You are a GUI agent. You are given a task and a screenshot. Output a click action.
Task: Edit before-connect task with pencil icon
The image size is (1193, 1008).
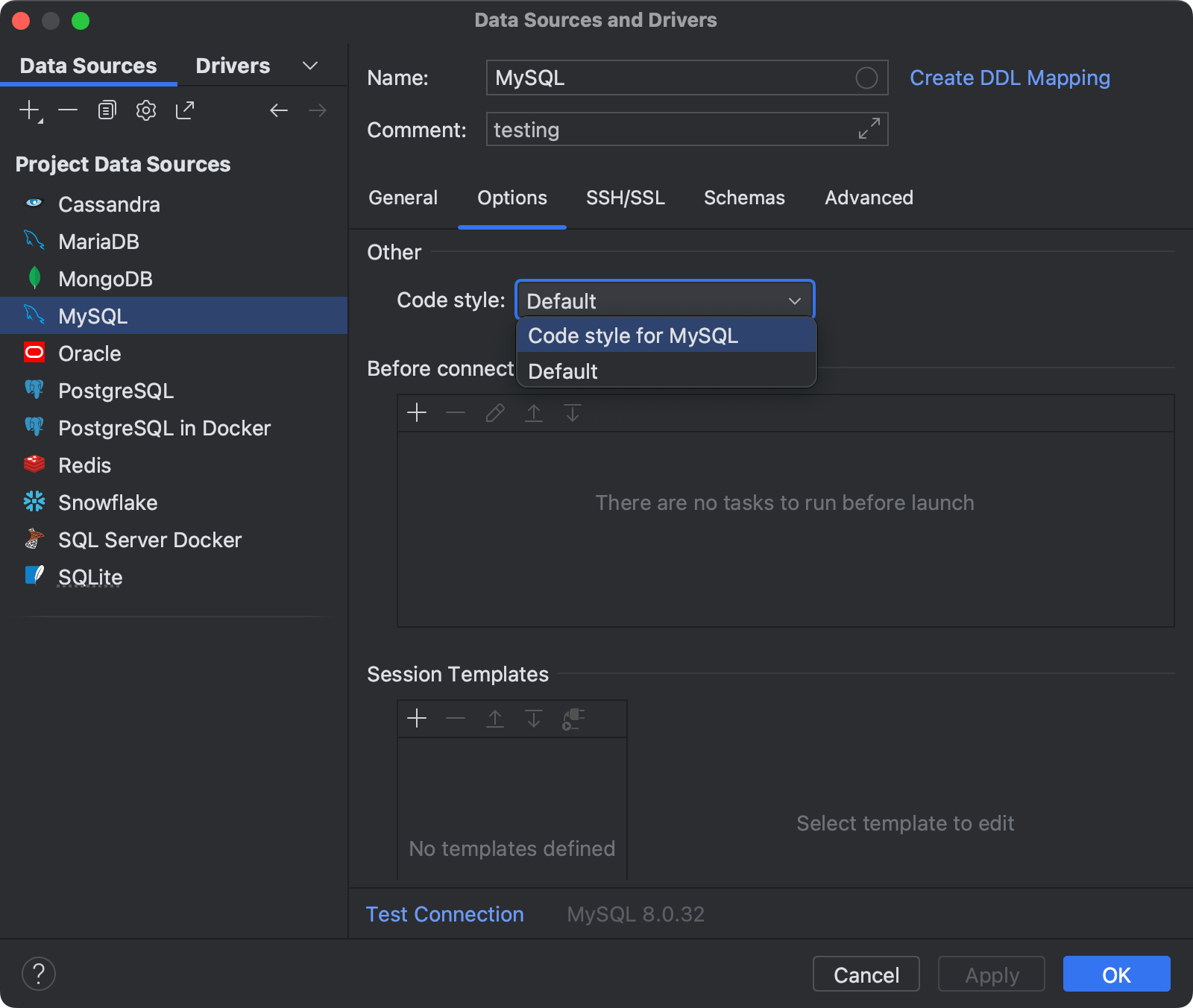tap(494, 413)
